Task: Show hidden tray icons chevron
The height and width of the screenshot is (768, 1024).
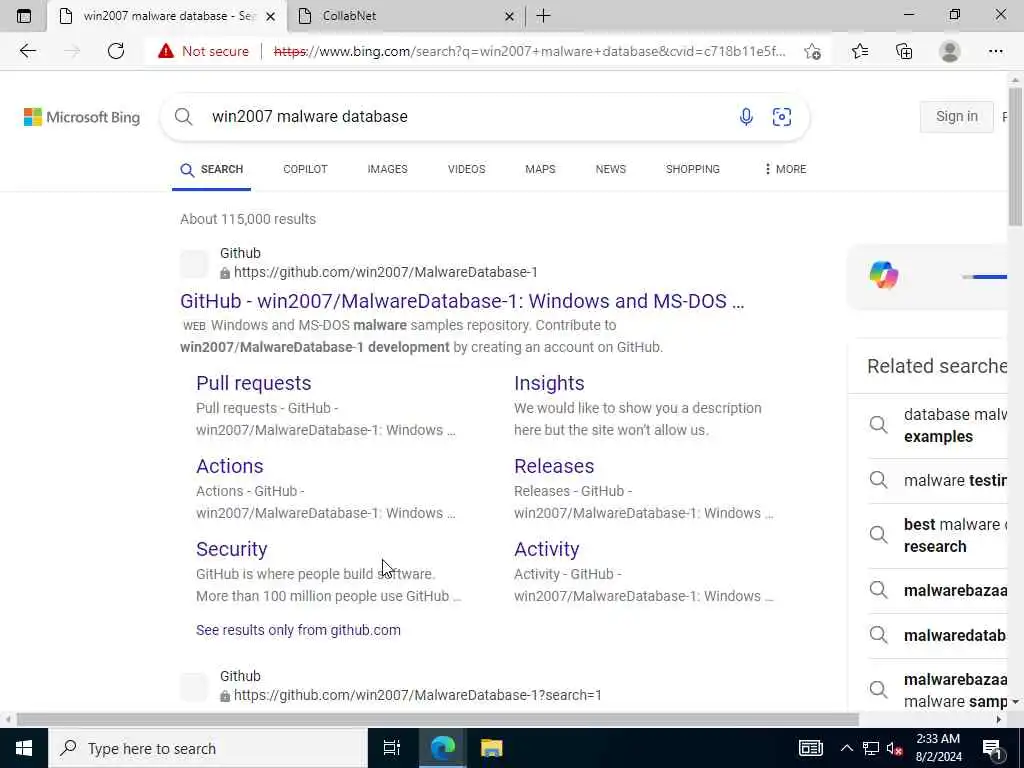Action: (846, 748)
